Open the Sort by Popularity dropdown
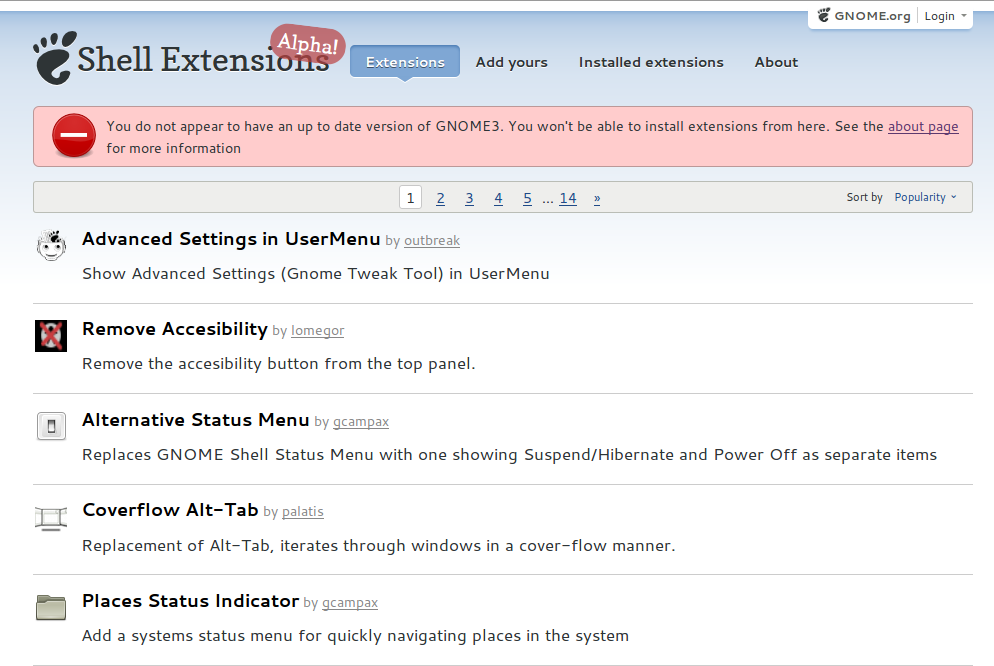994x666 pixels. [x=925, y=197]
